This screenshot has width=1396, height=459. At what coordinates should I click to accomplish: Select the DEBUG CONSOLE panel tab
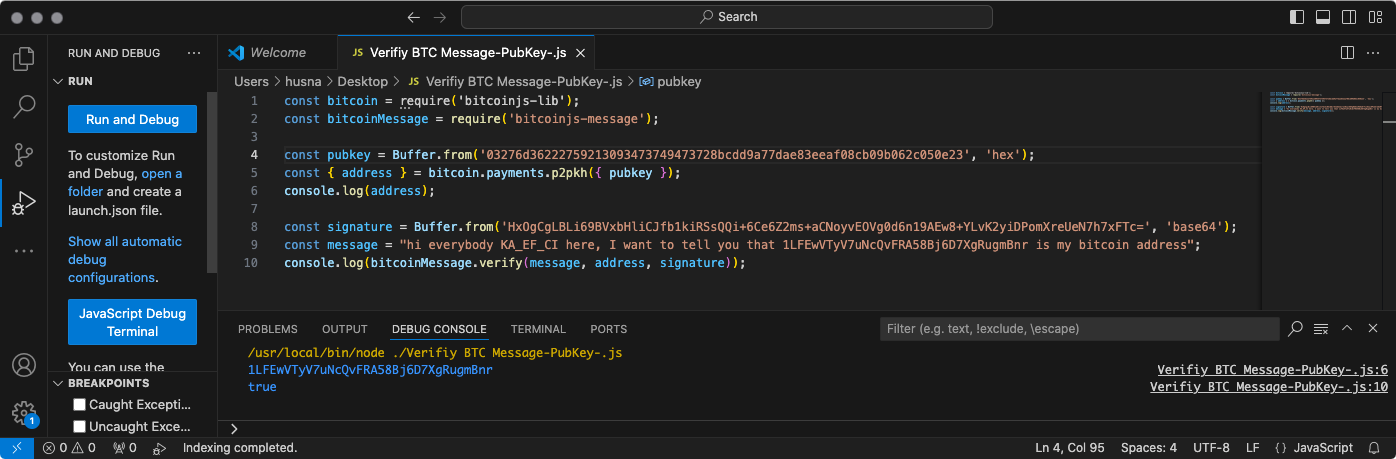pos(439,329)
